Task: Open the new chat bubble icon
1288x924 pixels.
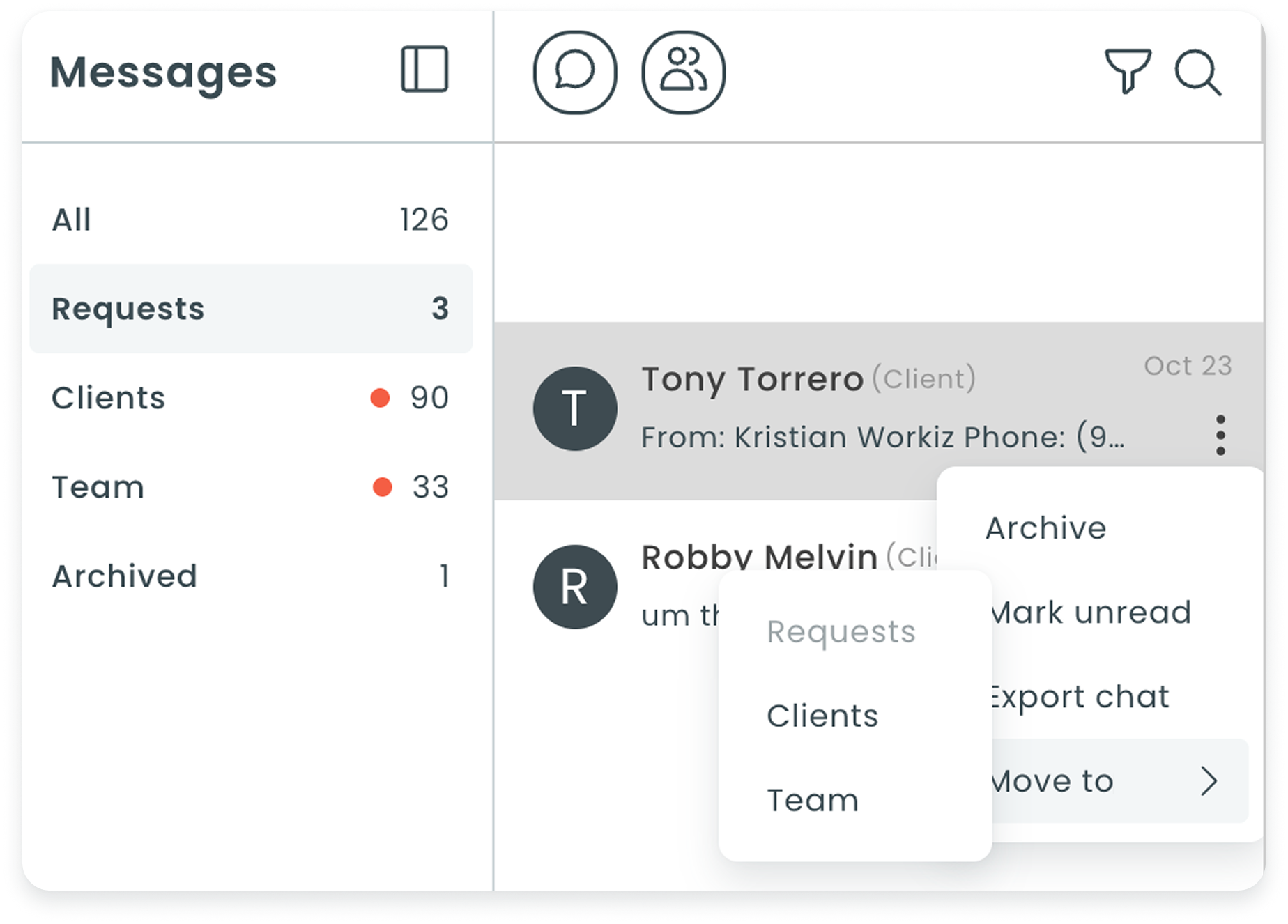Action: 575,71
